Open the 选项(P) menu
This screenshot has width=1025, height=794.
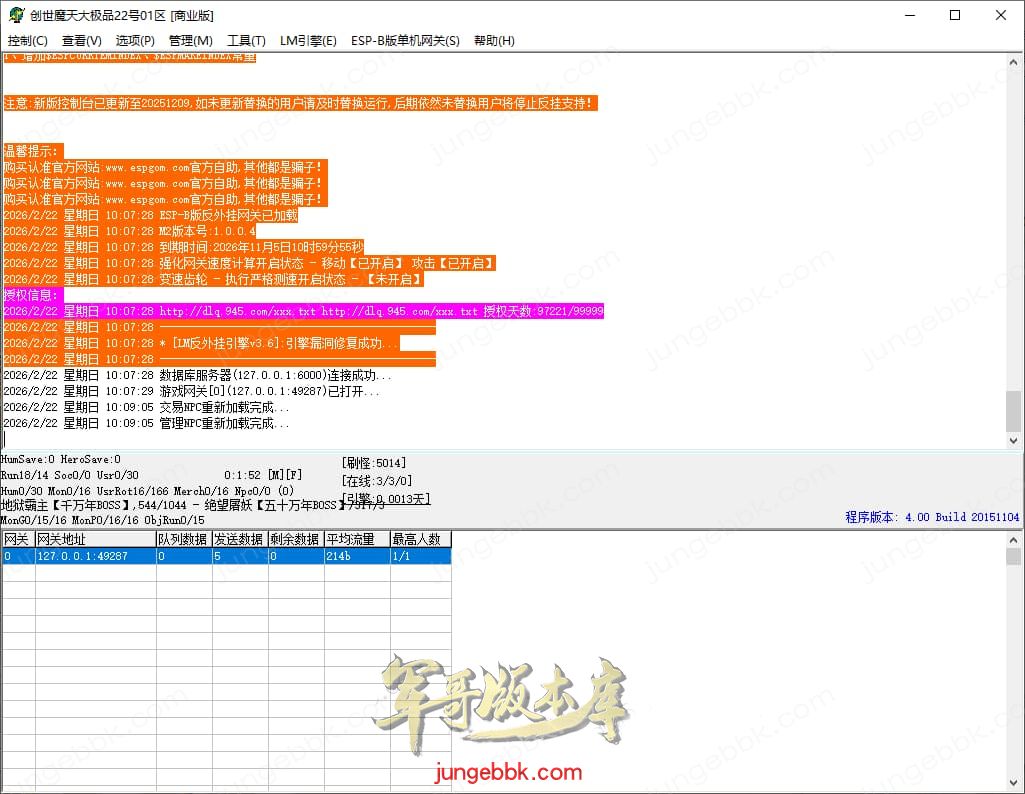[x=135, y=41]
